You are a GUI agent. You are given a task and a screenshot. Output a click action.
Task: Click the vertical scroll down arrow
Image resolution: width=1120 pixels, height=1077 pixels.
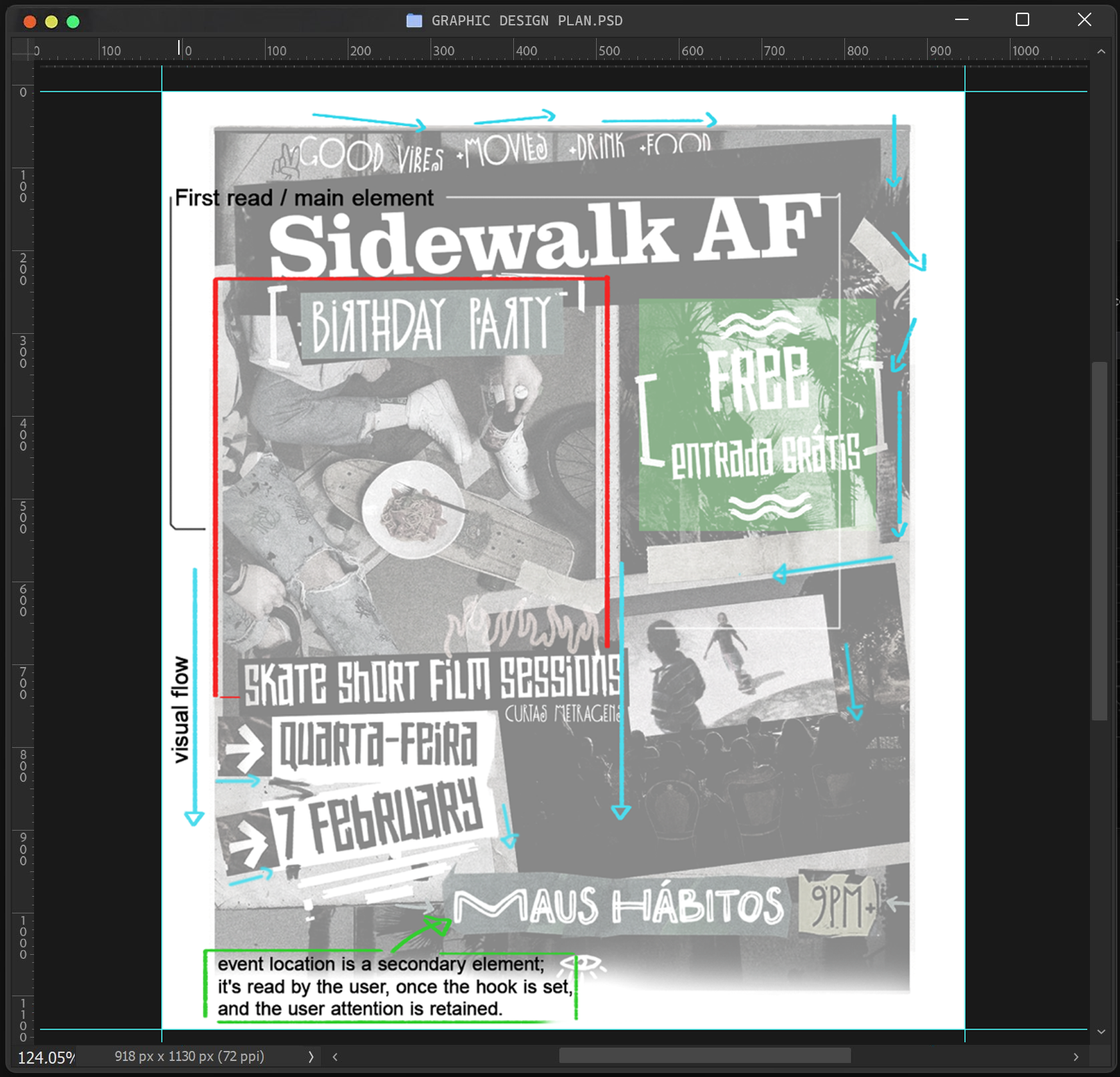pyautogui.click(x=1101, y=1032)
